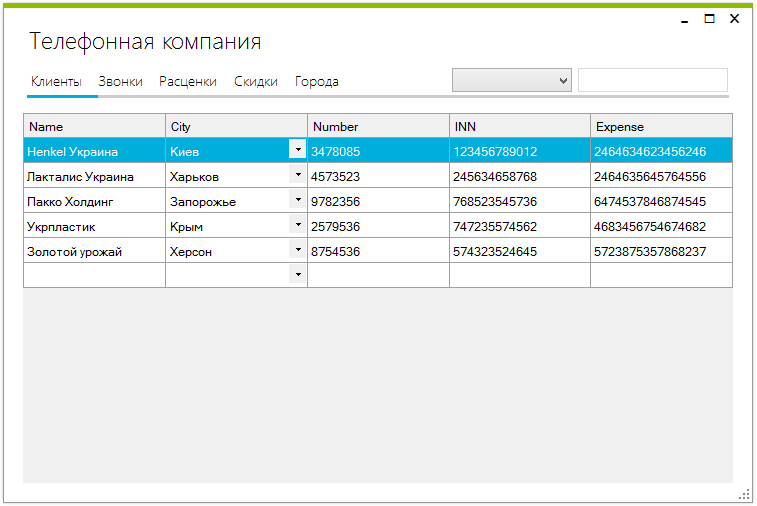Sort by the Number column header
757x506 pixels.
(x=378, y=126)
